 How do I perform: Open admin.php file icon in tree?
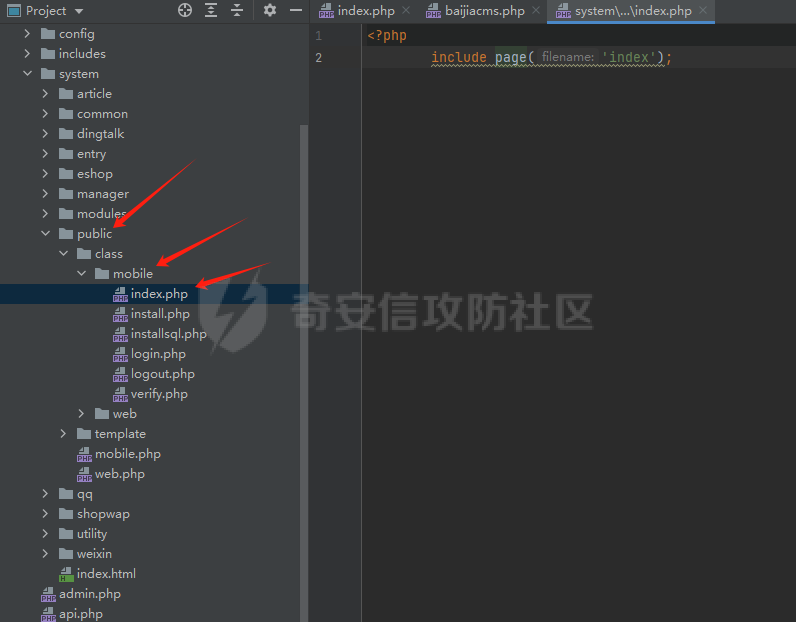(48, 594)
